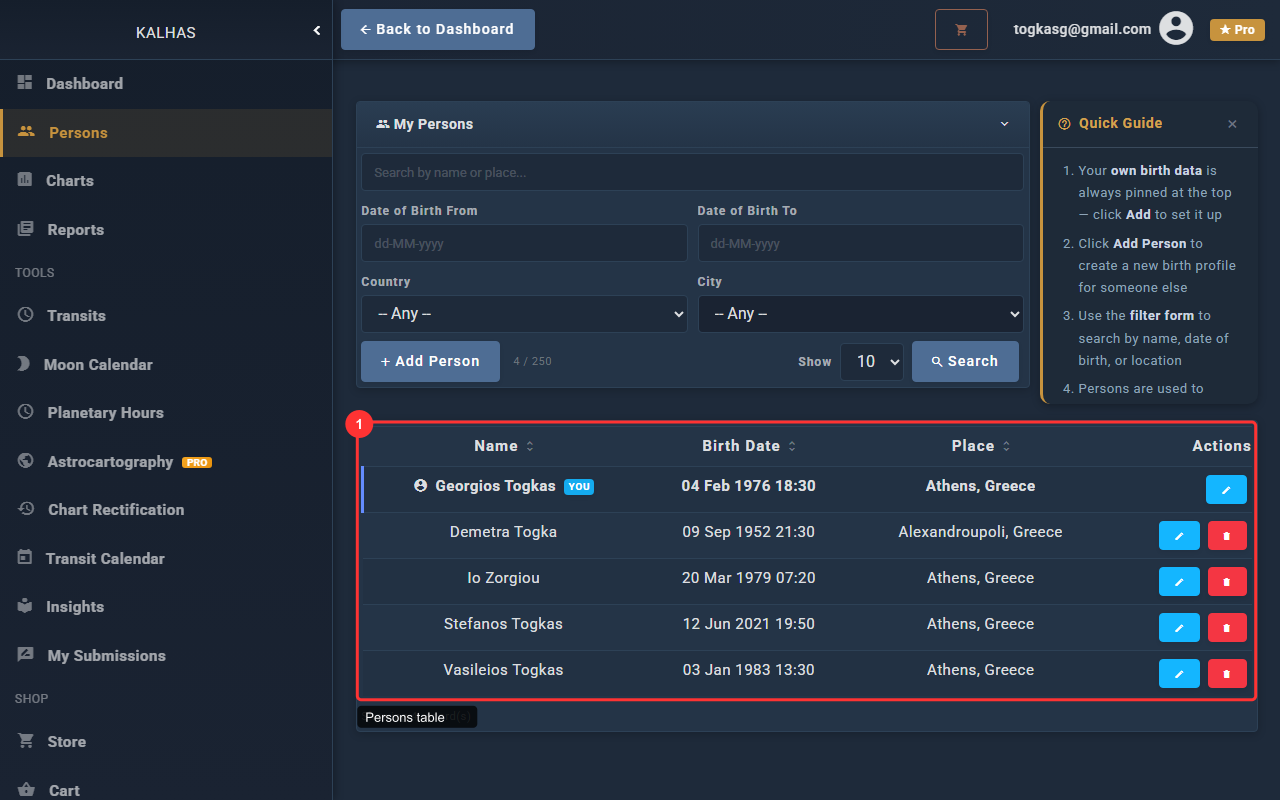
Task: Close the Quick Guide panel
Action: [x=1232, y=124]
